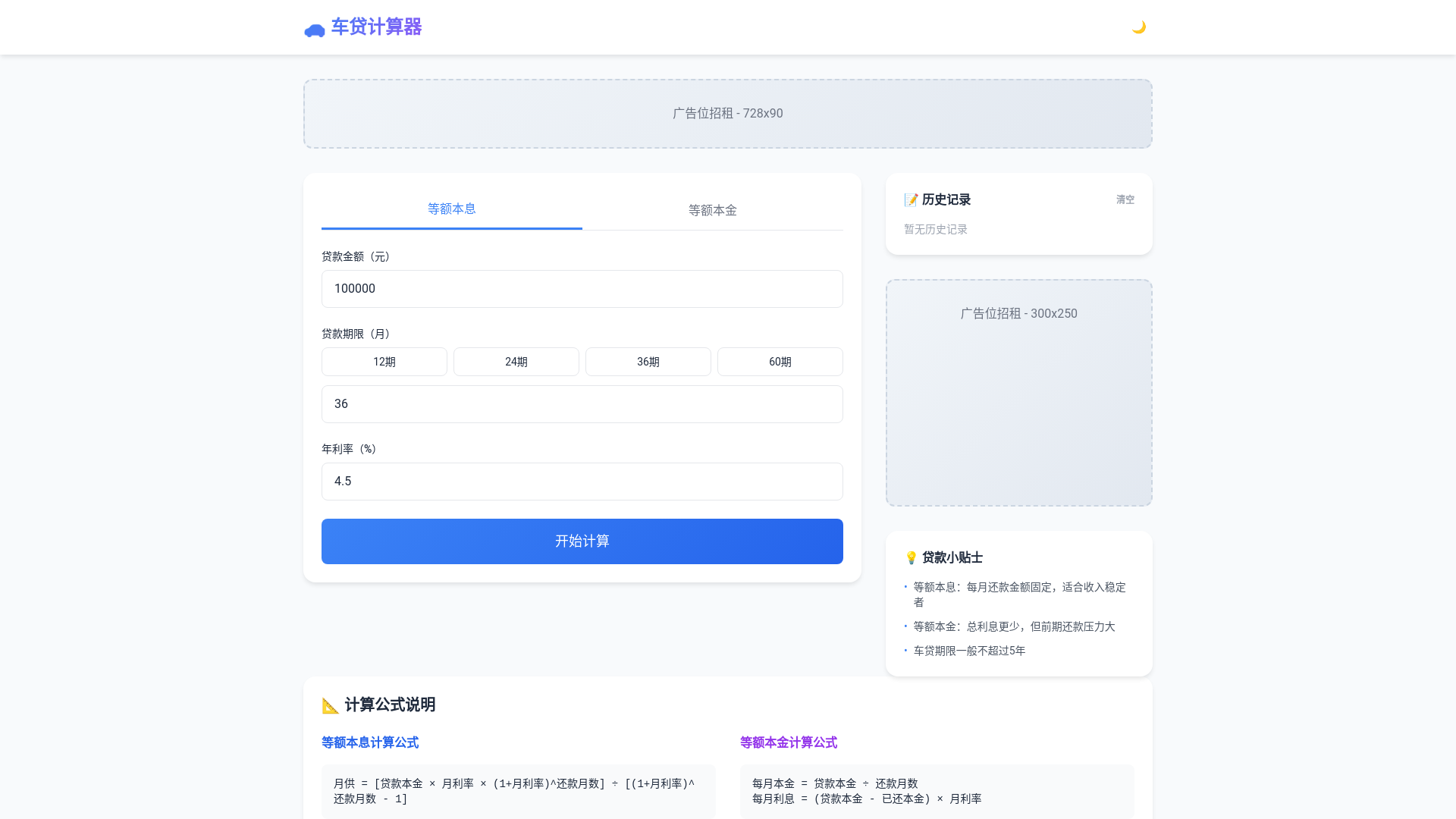Image resolution: width=1456 pixels, height=819 pixels.
Task: Switch to the 等额本息 tab
Action: 452,209
